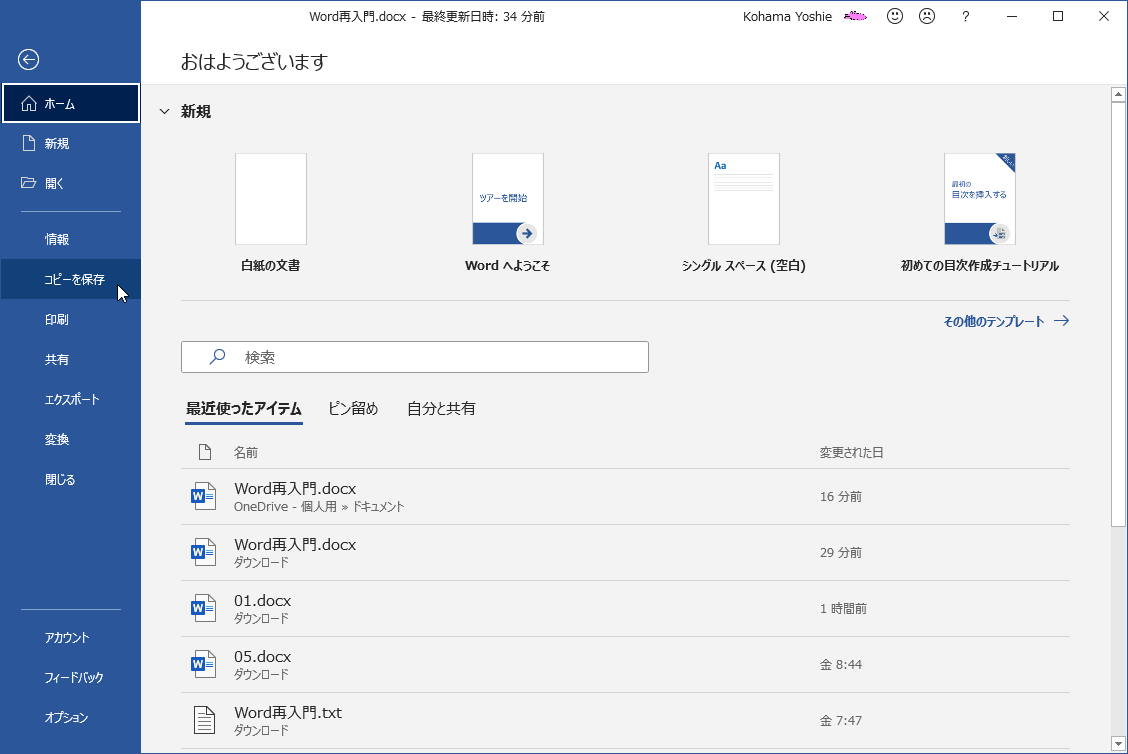Follow the その他のテンプレート link
This screenshot has width=1128, height=754.
click(x=1006, y=322)
